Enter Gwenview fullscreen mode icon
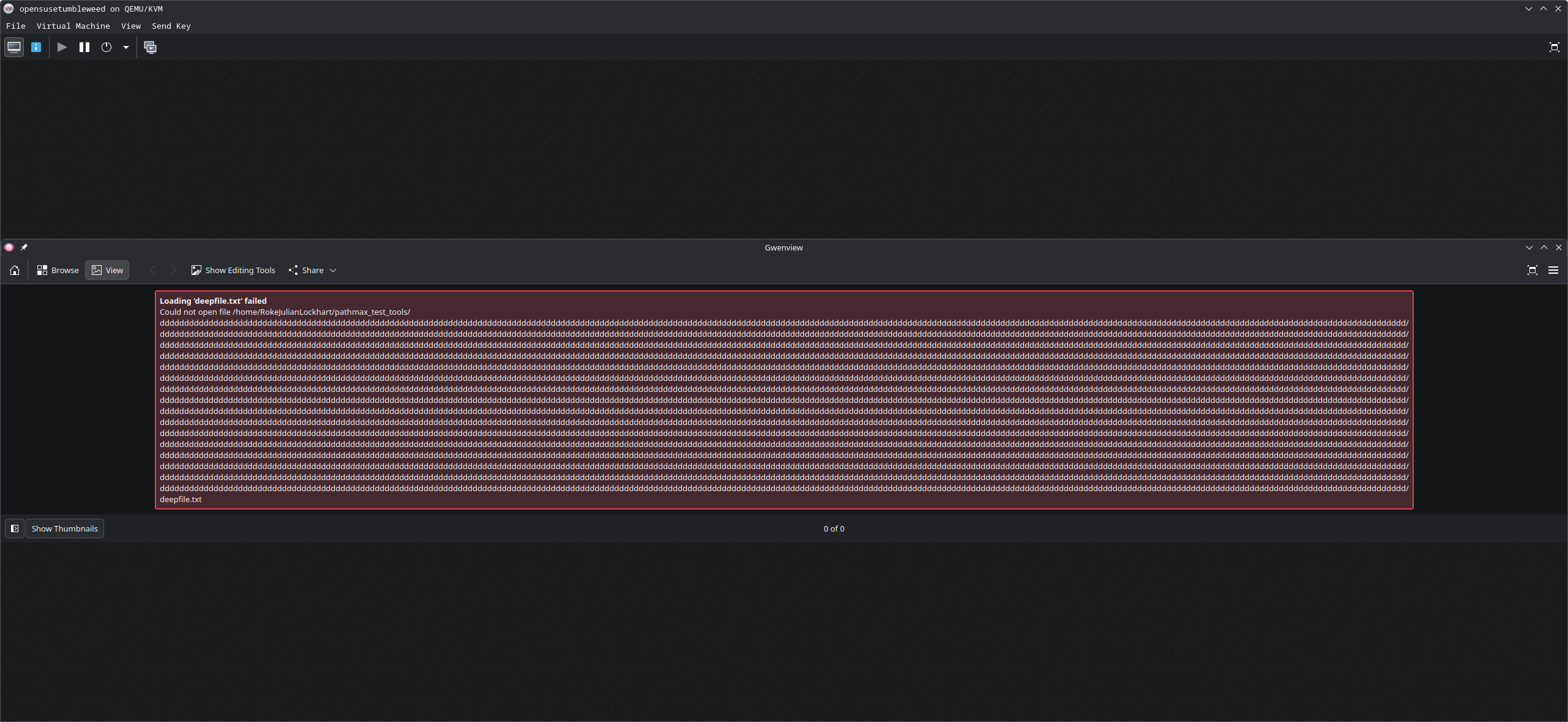The image size is (1568, 722). point(1533,270)
